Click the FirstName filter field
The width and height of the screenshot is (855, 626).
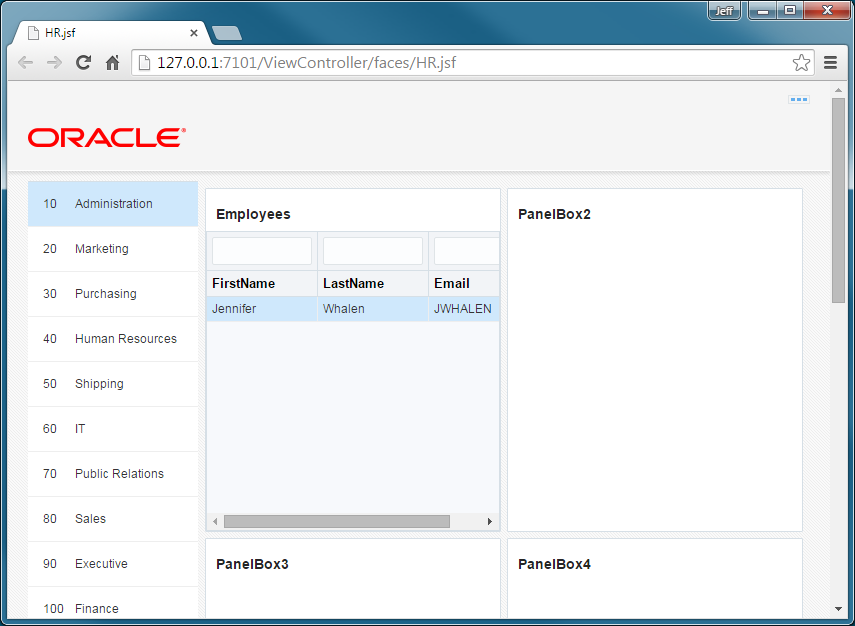point(262,251)
